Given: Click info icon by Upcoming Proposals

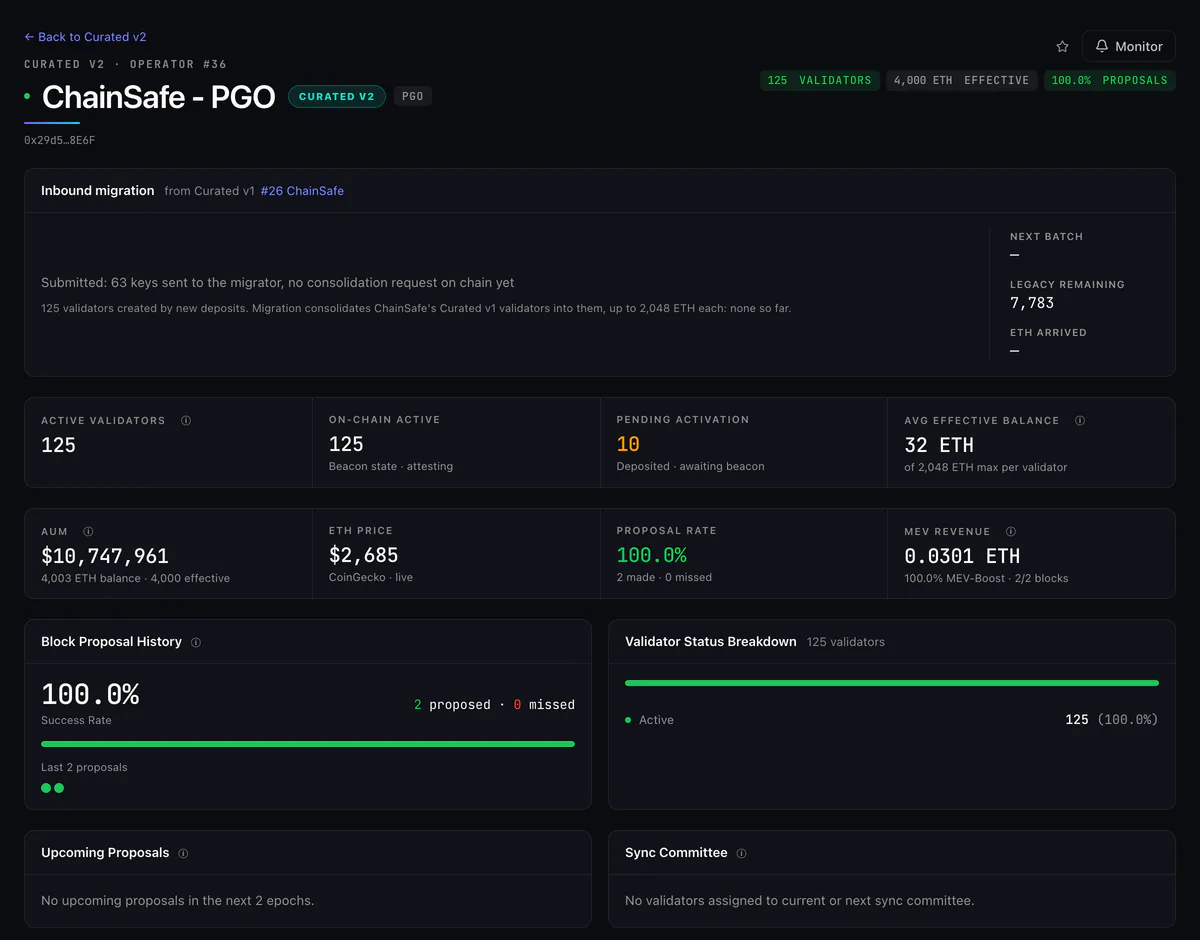Looking at the screenshot, I should click(183, 854).
